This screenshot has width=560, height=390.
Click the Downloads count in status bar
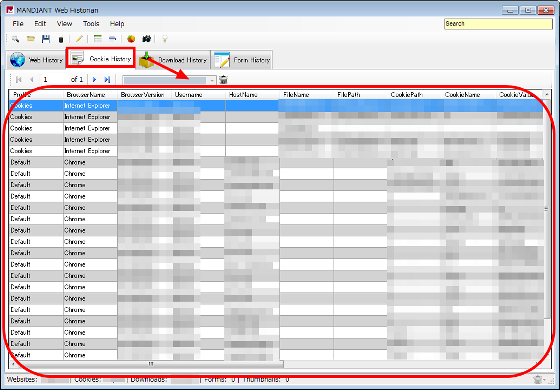click(x=164, y=379)
